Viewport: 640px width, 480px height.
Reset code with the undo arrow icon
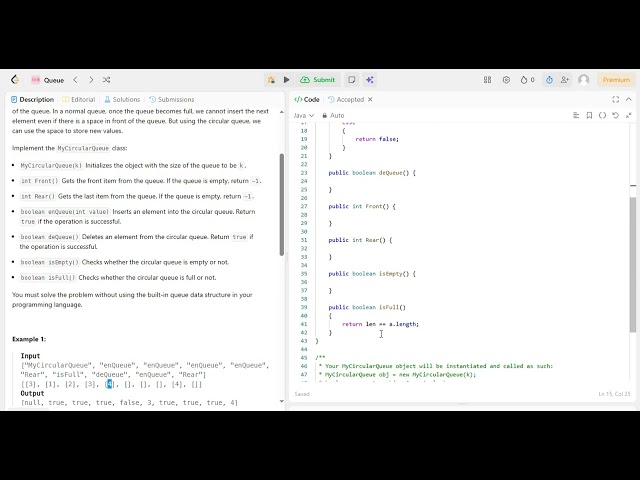pos(615,115)
